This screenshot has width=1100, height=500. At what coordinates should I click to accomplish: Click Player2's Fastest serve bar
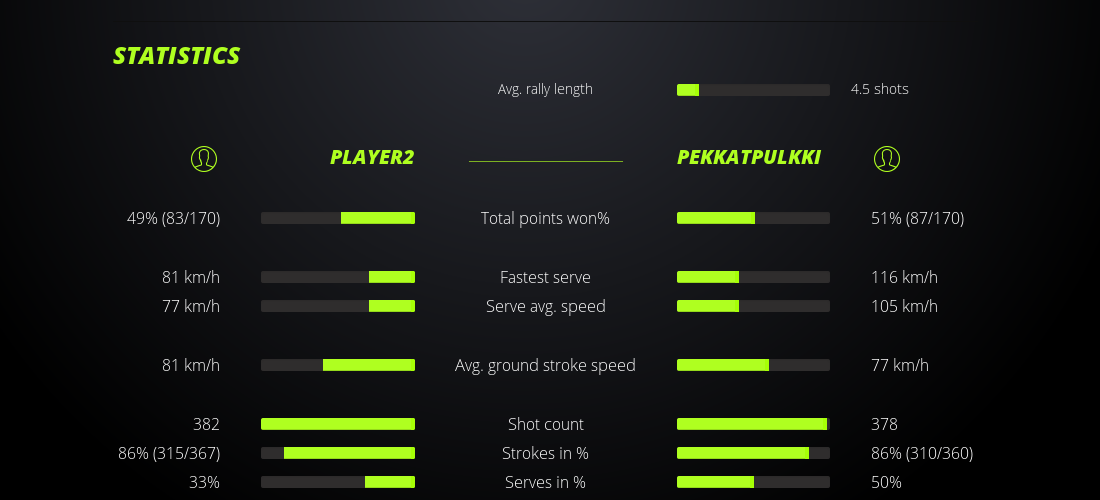click(x=338, y=277)
